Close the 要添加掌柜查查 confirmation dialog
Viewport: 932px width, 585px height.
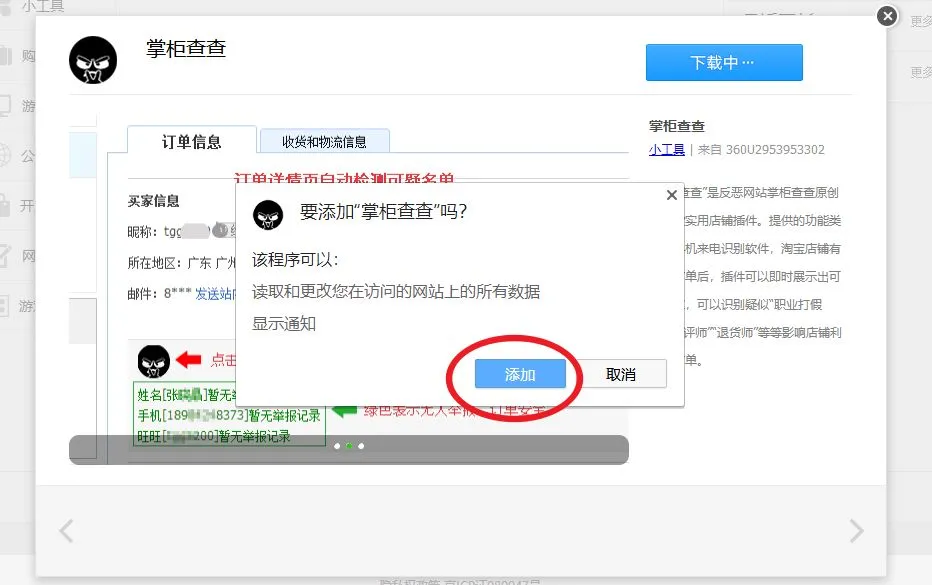pyautogui.click(x=672, y=195)
